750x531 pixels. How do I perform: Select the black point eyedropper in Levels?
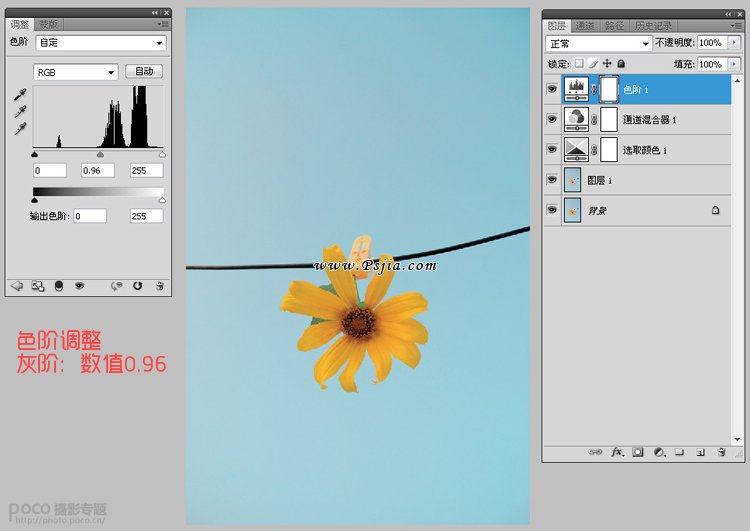[x=19, y=96]
